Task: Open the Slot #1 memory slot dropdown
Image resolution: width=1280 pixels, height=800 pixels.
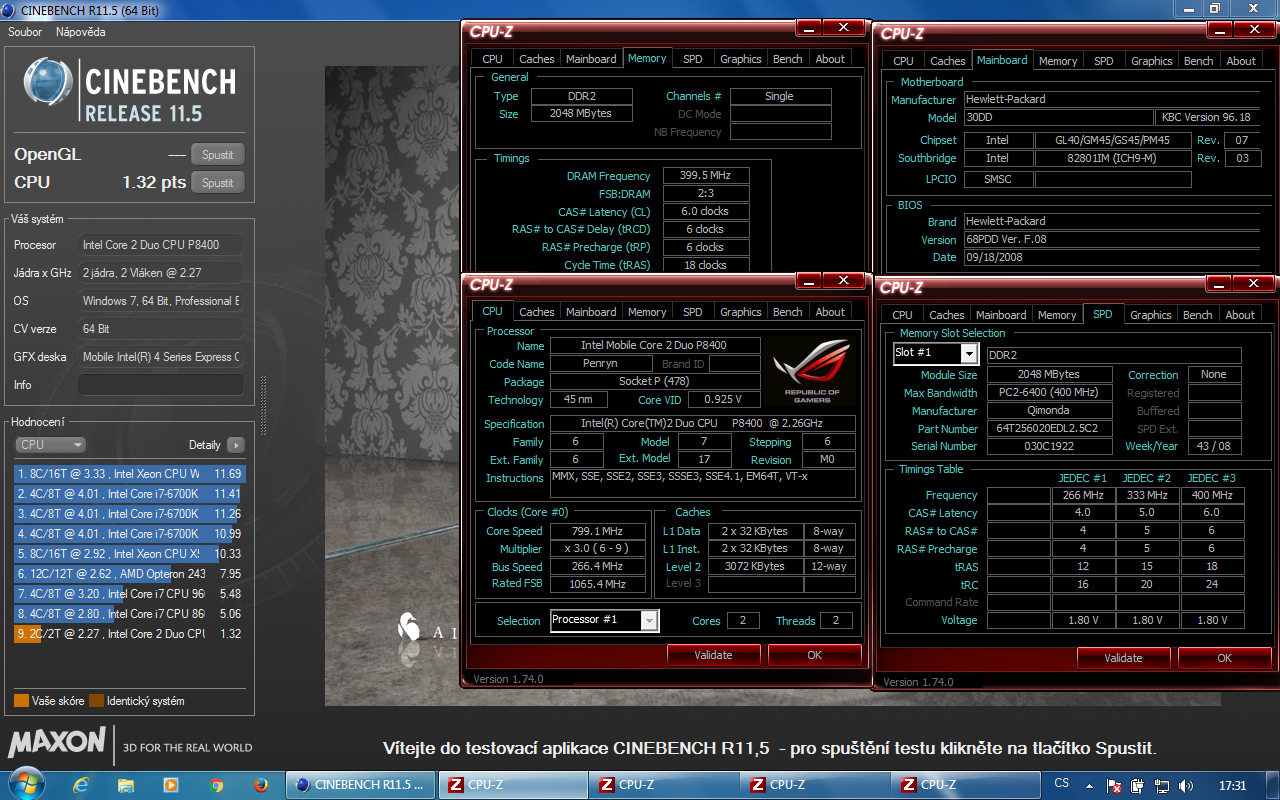Action: pyautogui.click(x=935, y=354)
